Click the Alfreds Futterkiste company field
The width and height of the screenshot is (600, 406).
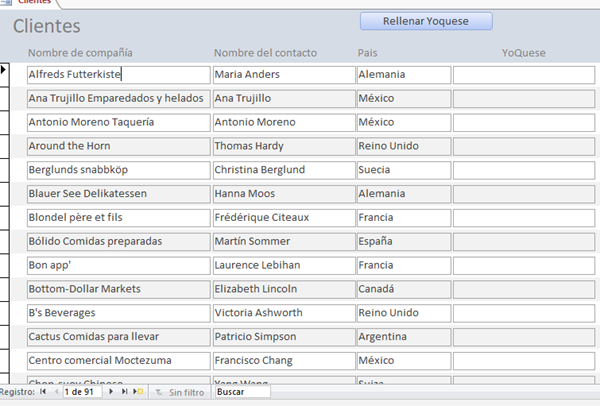[117, 74]
